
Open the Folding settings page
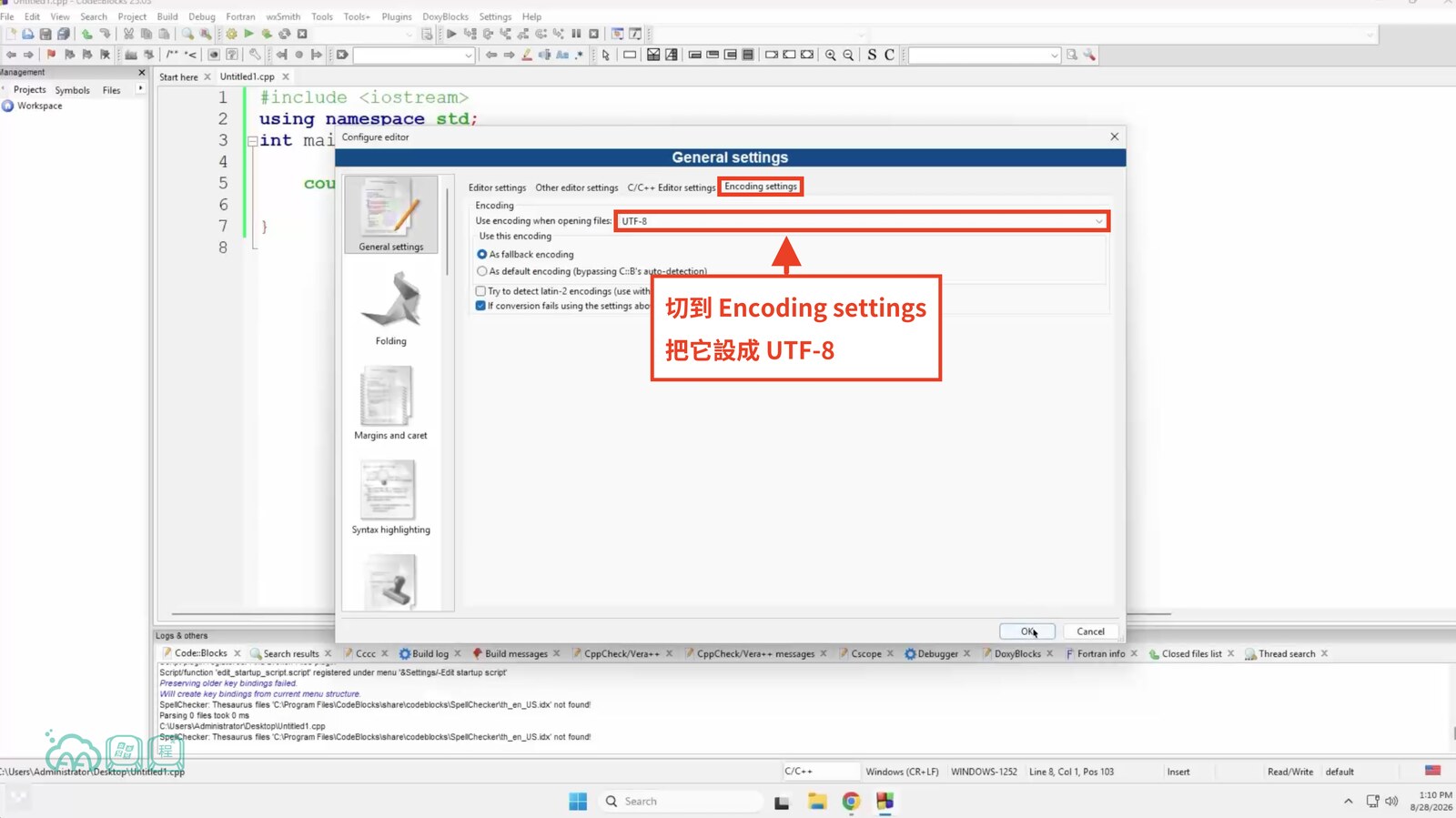point(391,309)
